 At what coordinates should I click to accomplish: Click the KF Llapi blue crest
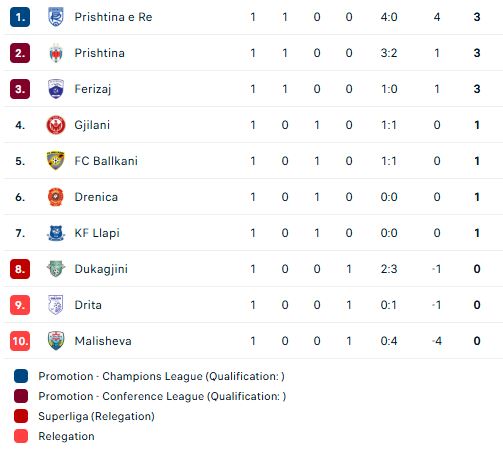tap(56, 233)
